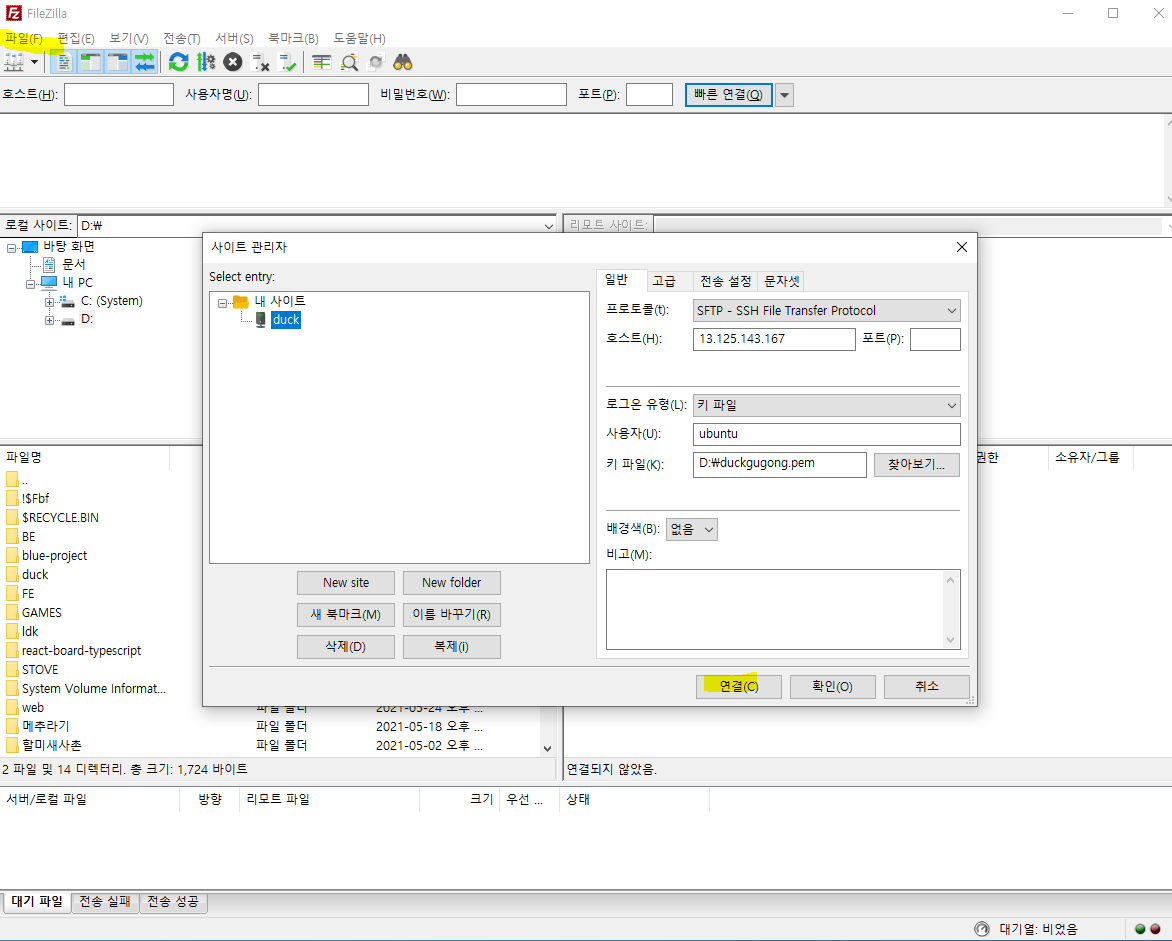Select the blue-project folder in local list

[55, 555]
